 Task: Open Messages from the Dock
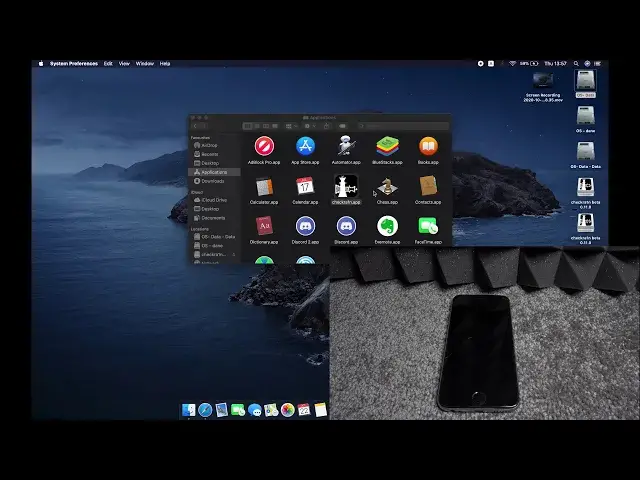point(255,410)
